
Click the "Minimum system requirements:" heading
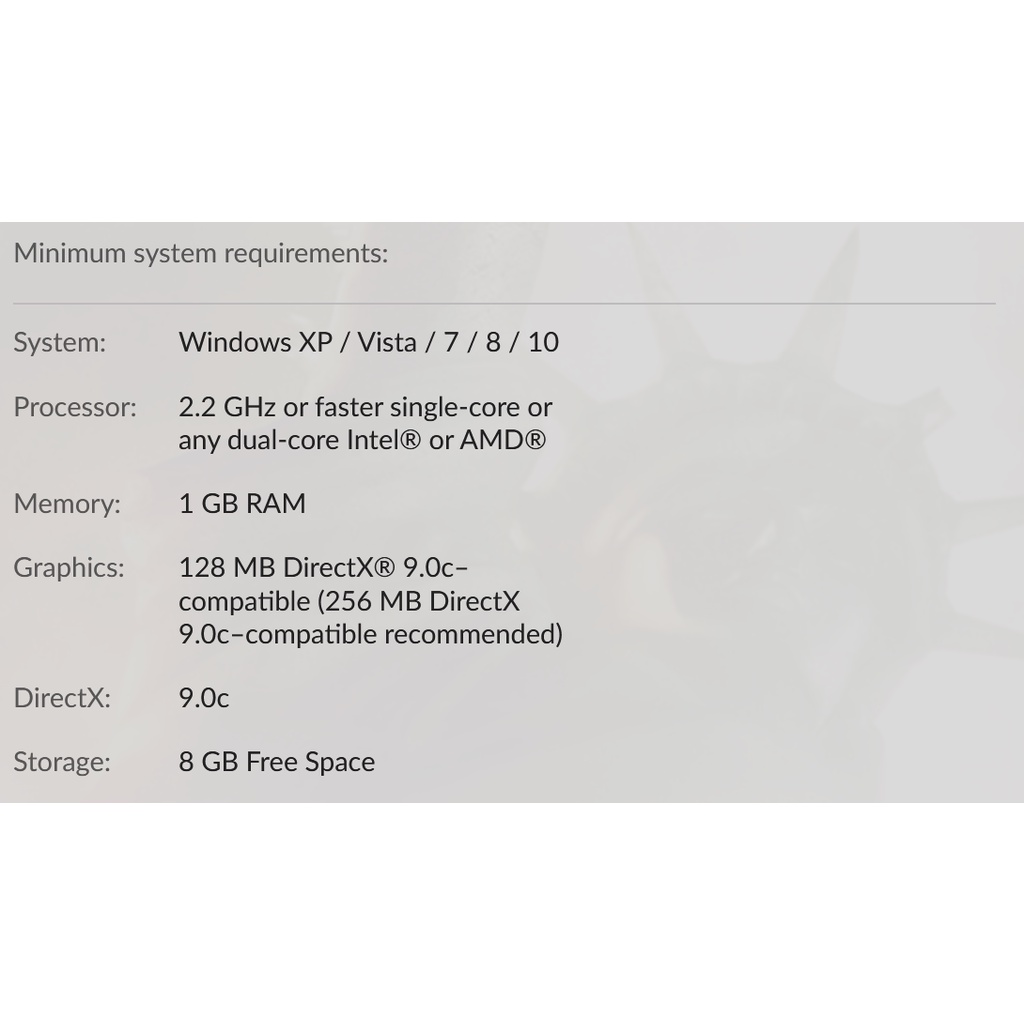click(200, 253)
